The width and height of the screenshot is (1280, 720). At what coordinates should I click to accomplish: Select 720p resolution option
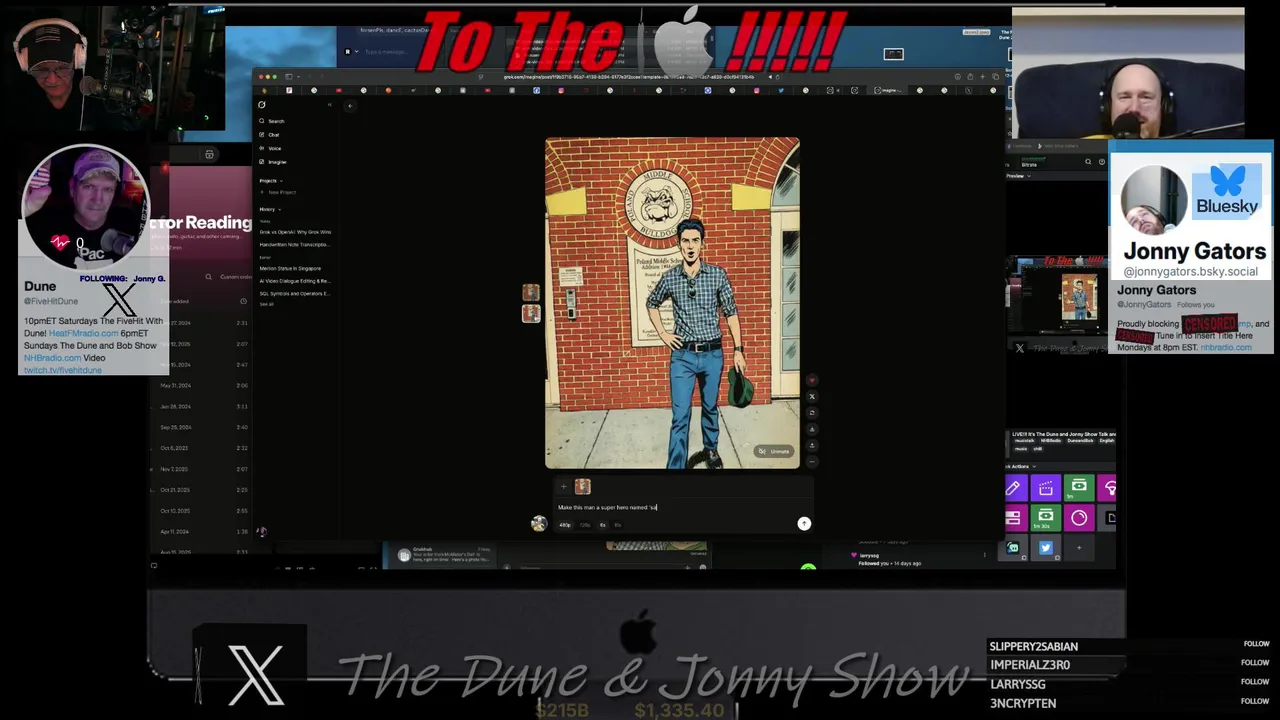585,525
